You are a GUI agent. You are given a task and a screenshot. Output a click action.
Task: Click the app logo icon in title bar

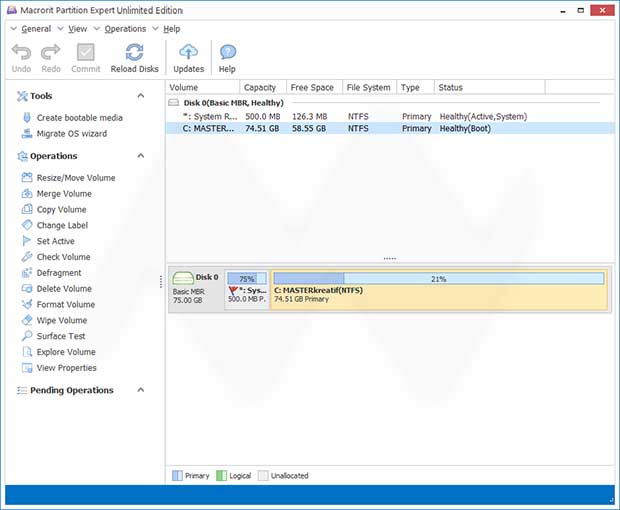(12, 10)
